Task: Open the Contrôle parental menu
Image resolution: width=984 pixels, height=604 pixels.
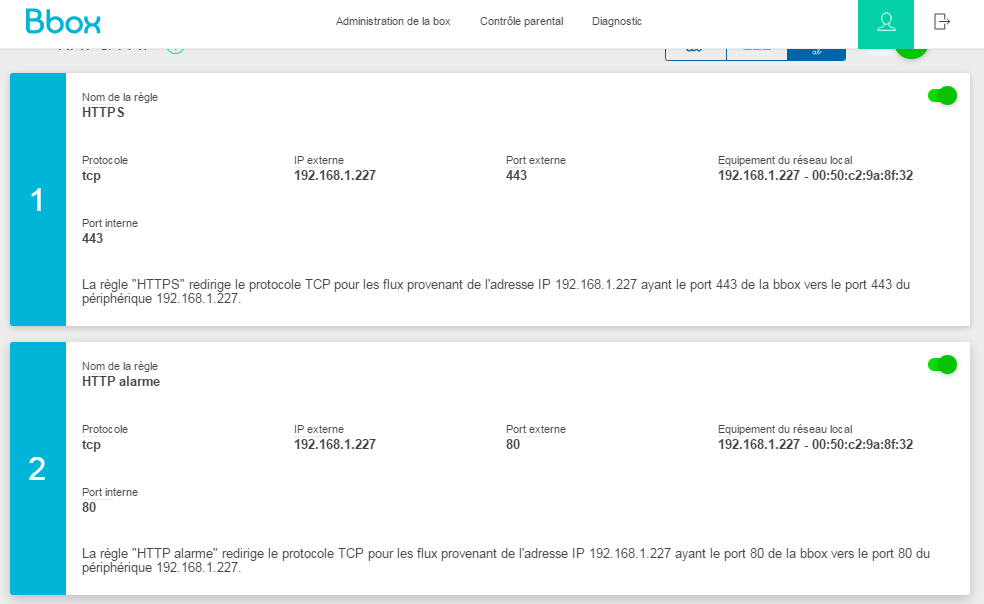Action: [521, 21]
